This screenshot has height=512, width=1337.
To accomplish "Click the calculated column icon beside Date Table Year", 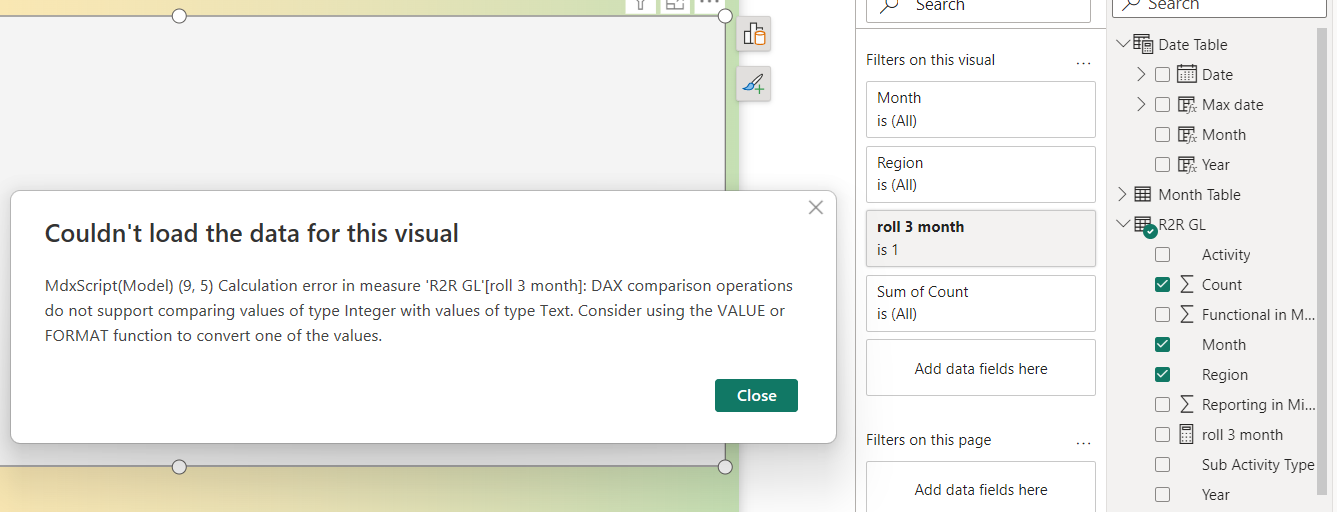I will pos(1187,164).
